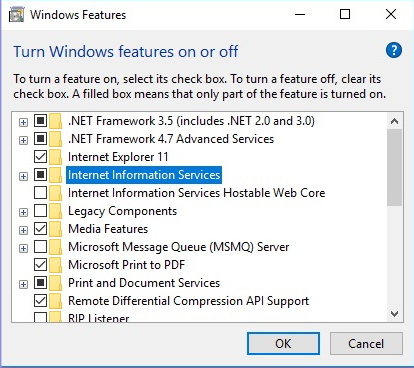Click the folder icon next to Legacy Components
Image resolution: width=414 pixels, height=368 pixels.
[55, 211]
